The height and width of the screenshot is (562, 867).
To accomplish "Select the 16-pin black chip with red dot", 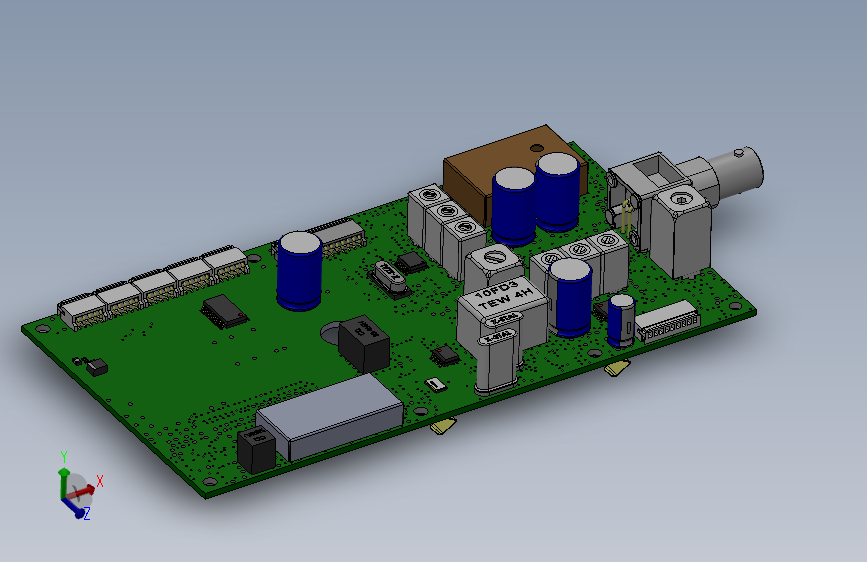I will [x=224, y=312].
